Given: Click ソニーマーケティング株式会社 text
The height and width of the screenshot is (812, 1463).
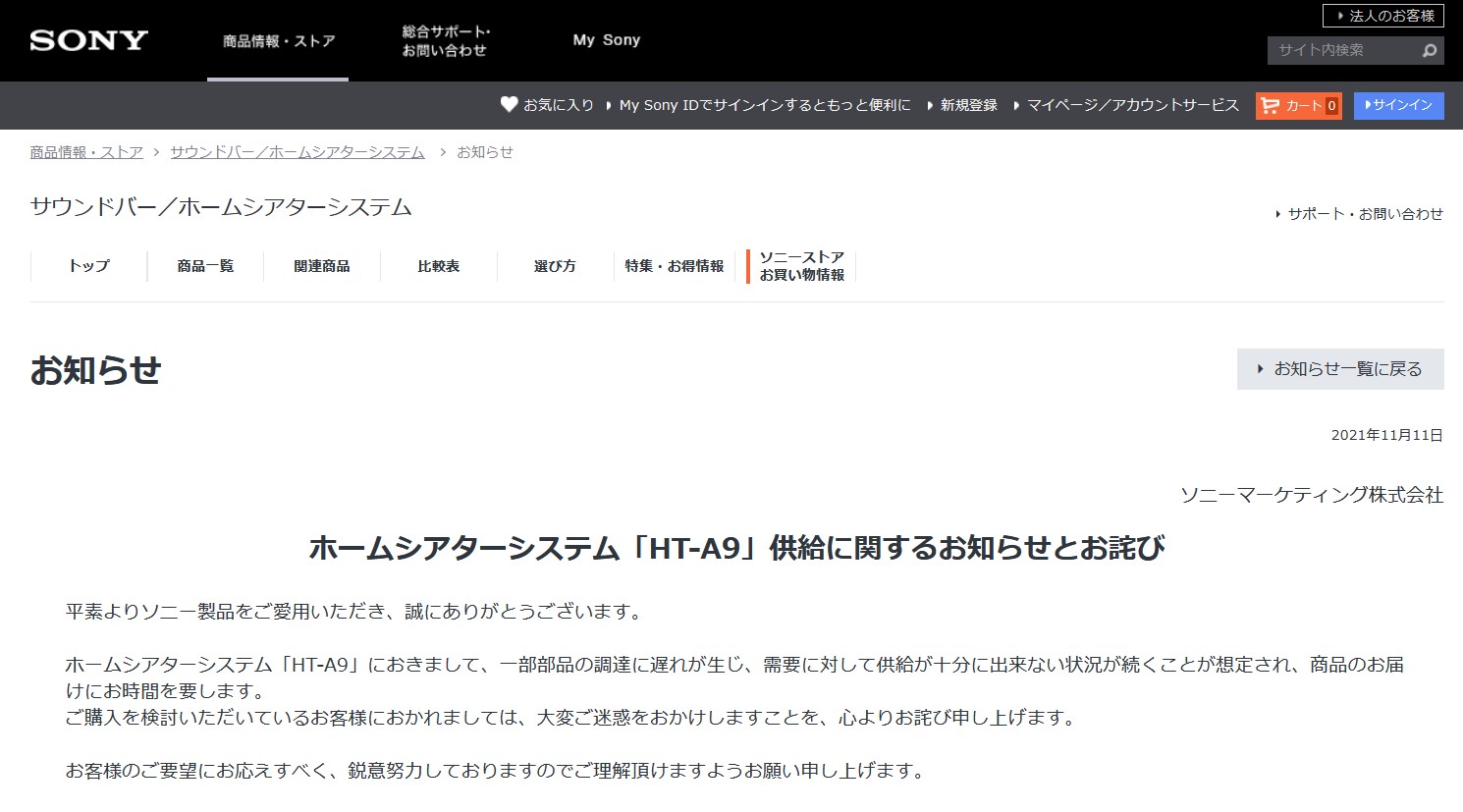Looking at the screenshot, I should point(1312,495).
